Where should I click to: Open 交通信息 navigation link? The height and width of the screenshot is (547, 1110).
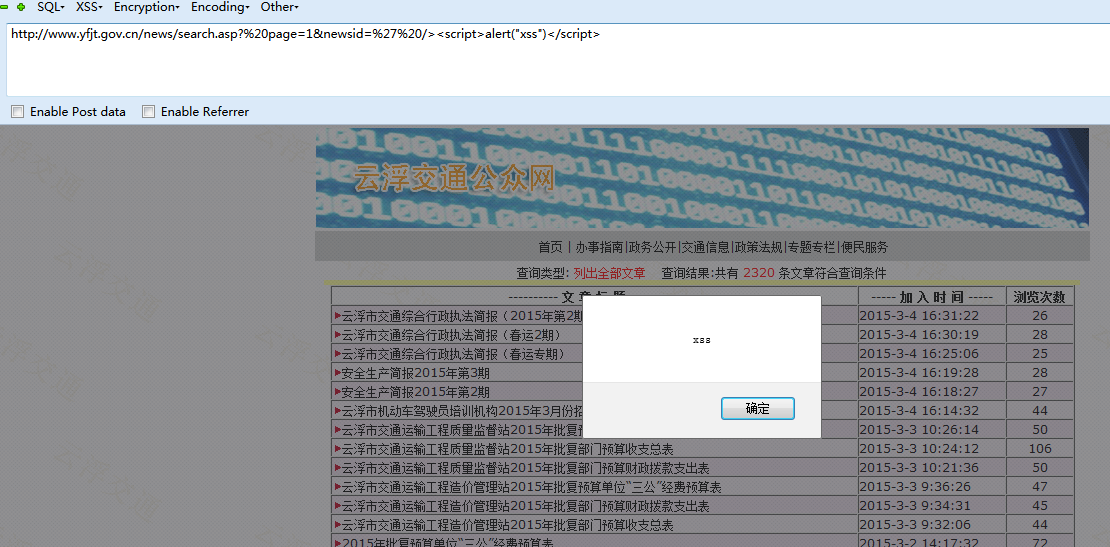tap(705, 247)
